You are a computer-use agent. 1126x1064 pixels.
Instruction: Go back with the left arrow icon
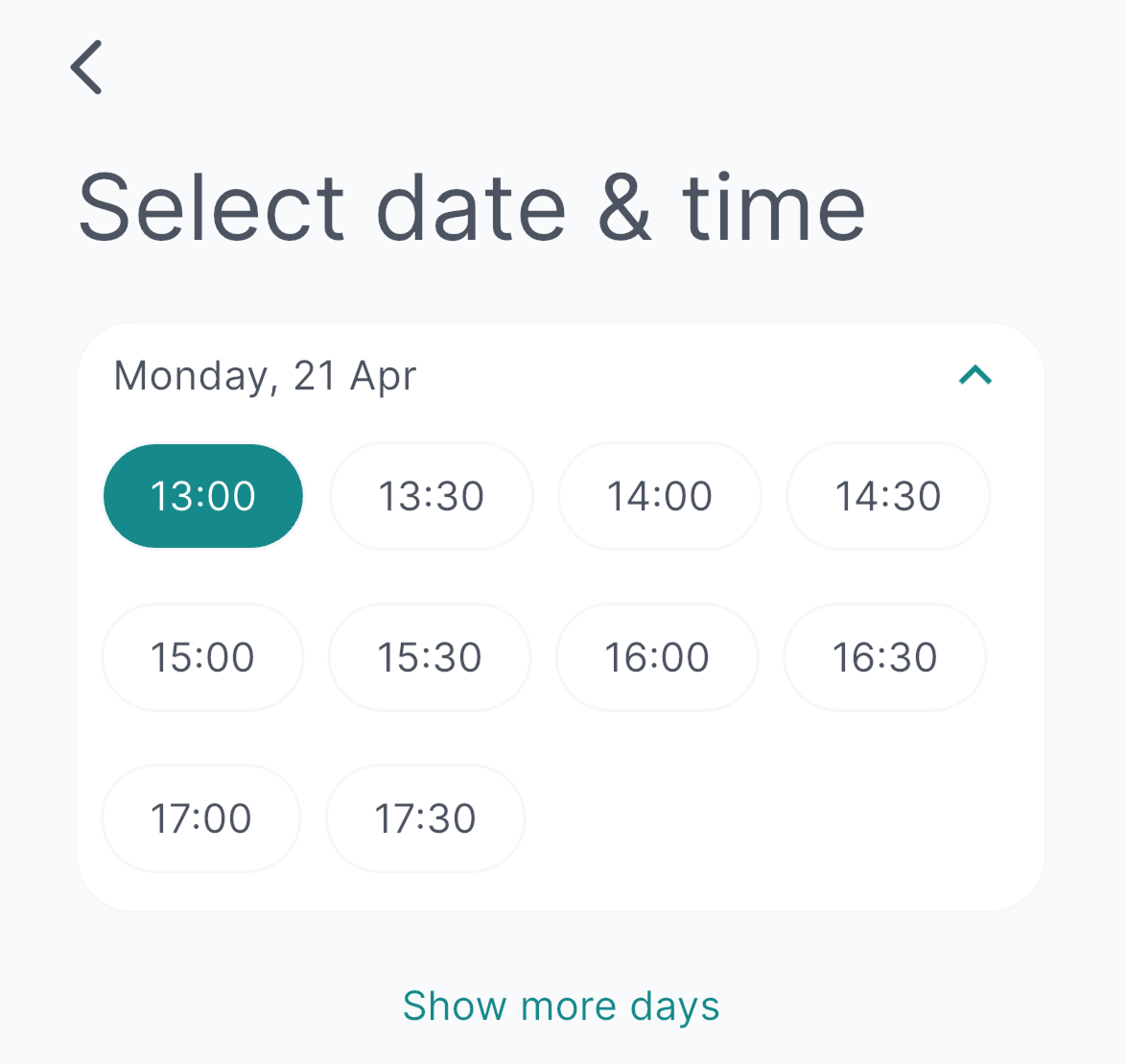click(86, 67)
